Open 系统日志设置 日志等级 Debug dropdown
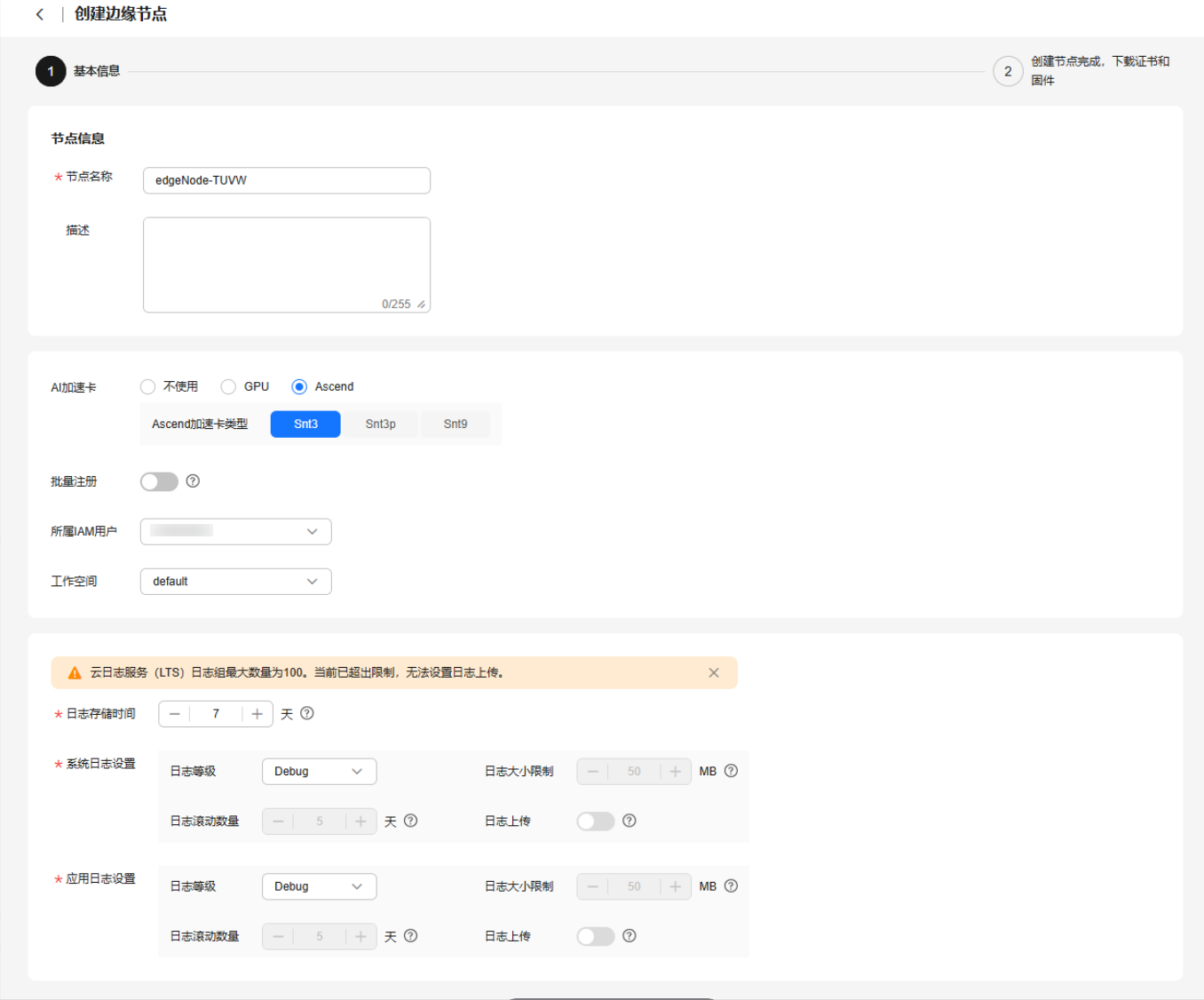This screenshot has width=1204, height=1000. (319, 771)
